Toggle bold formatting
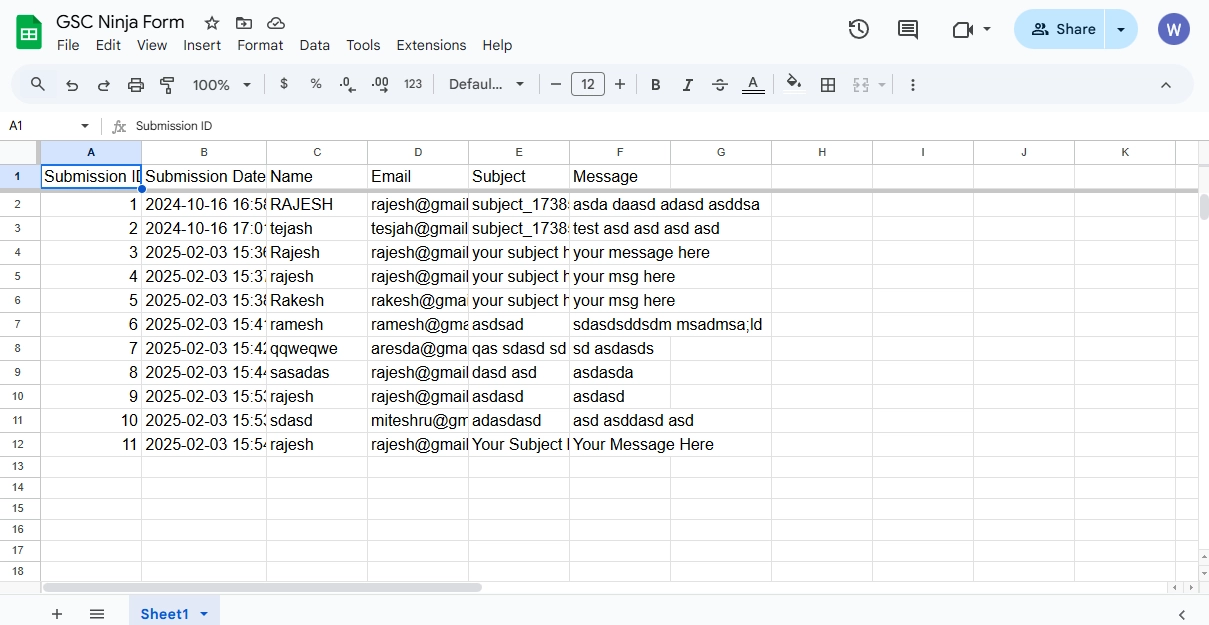 click(x=655, y=84)
